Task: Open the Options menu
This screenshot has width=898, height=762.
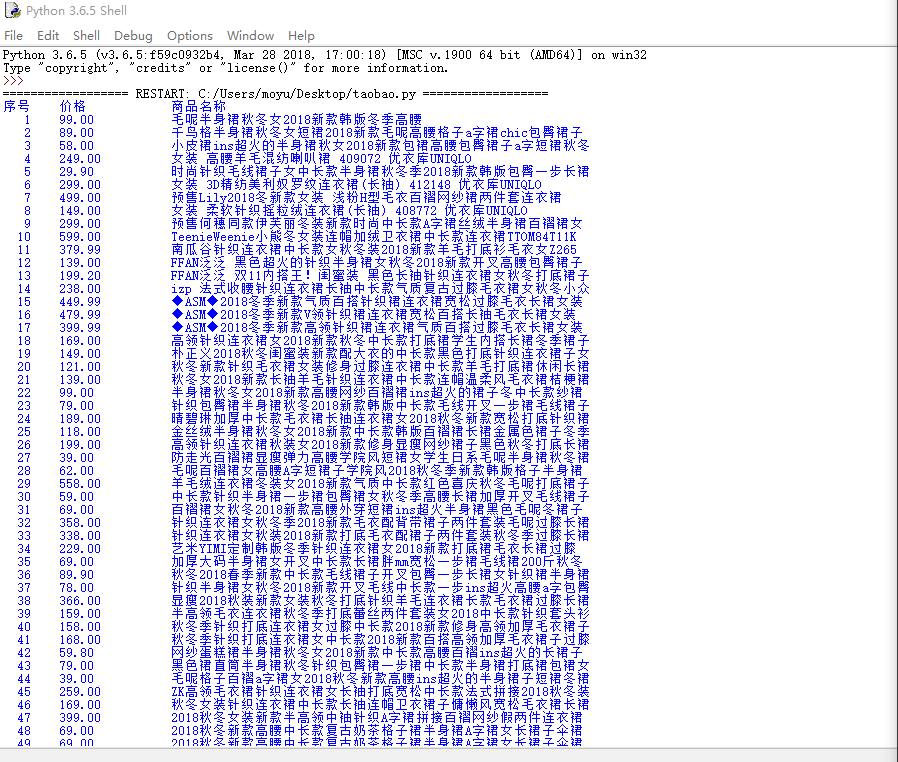Action: click(x=190, y=35)
